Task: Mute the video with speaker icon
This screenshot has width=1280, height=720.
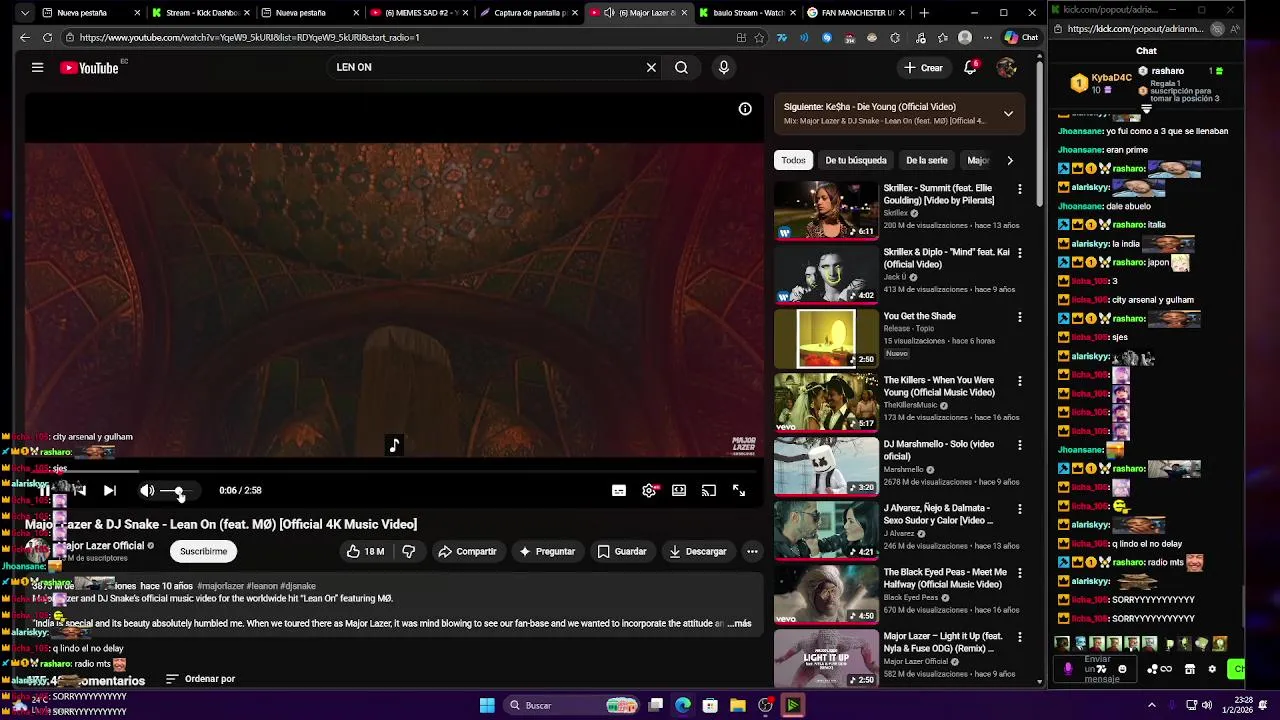Action: point(147,490)
